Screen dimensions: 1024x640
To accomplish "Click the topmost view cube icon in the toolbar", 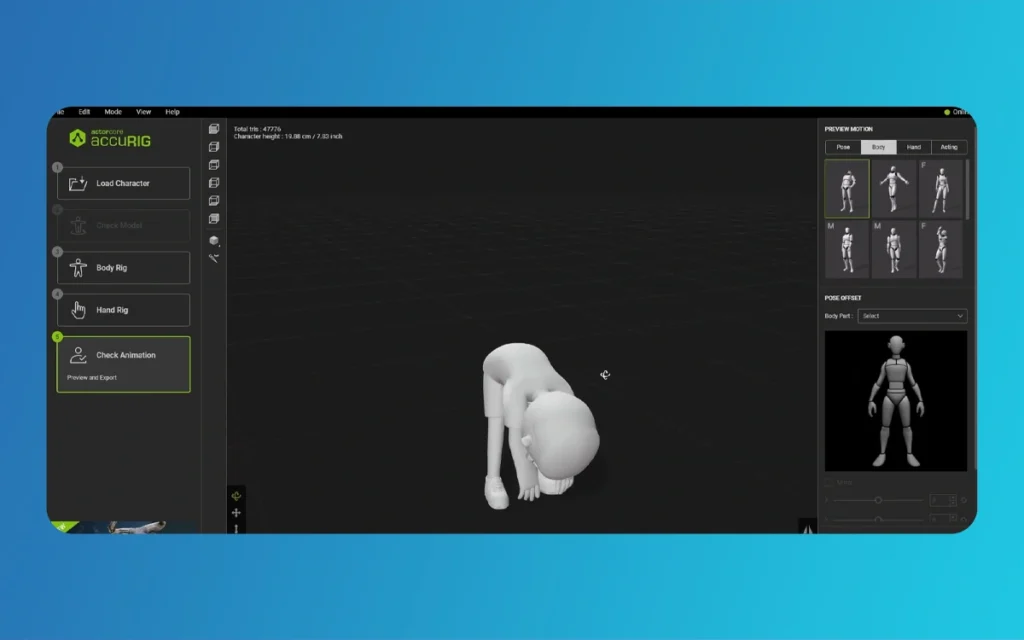I will [x=214, y=129].
